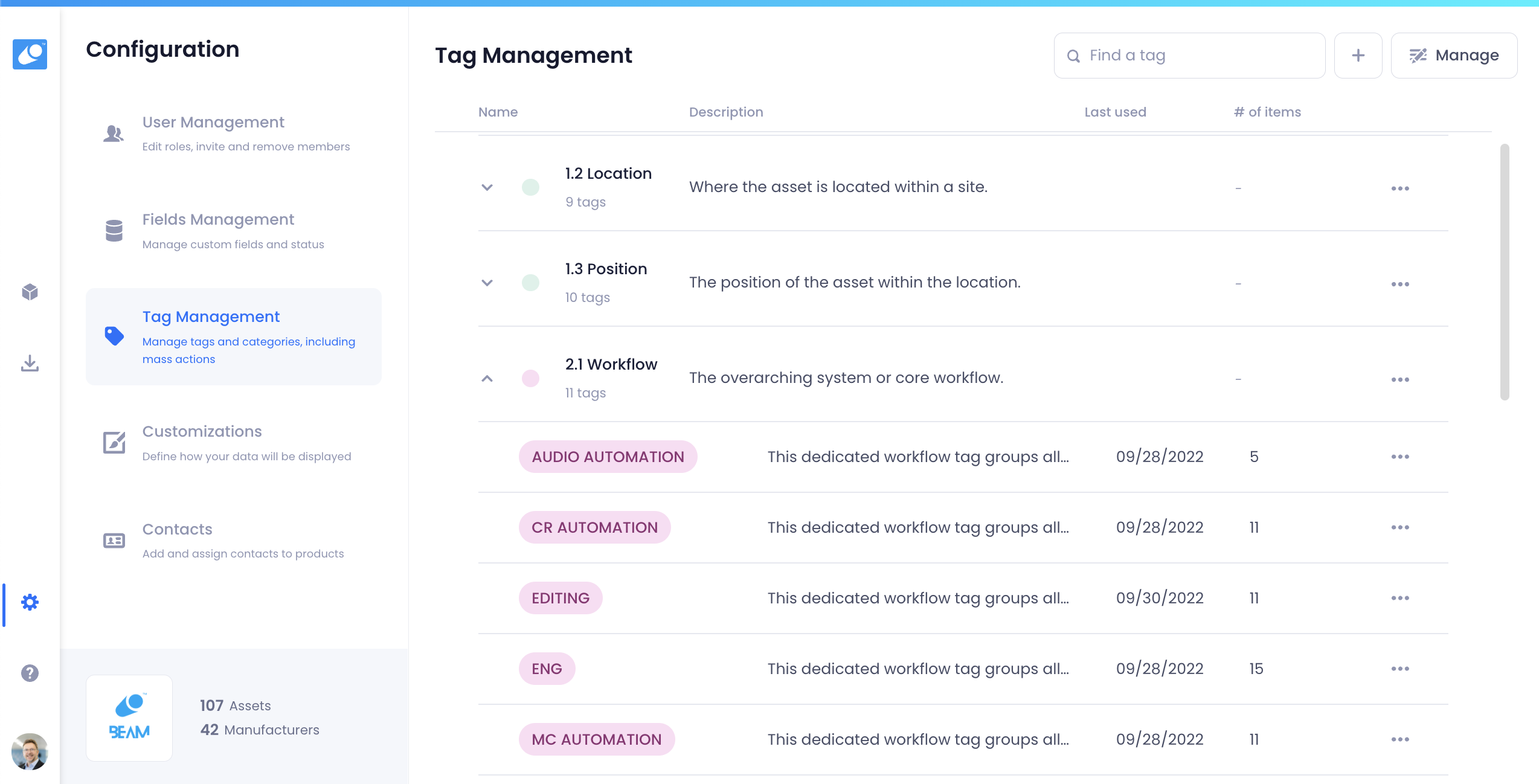Expand the 1.2 Location category
The image size is (1539, 784).
[487, 187]
